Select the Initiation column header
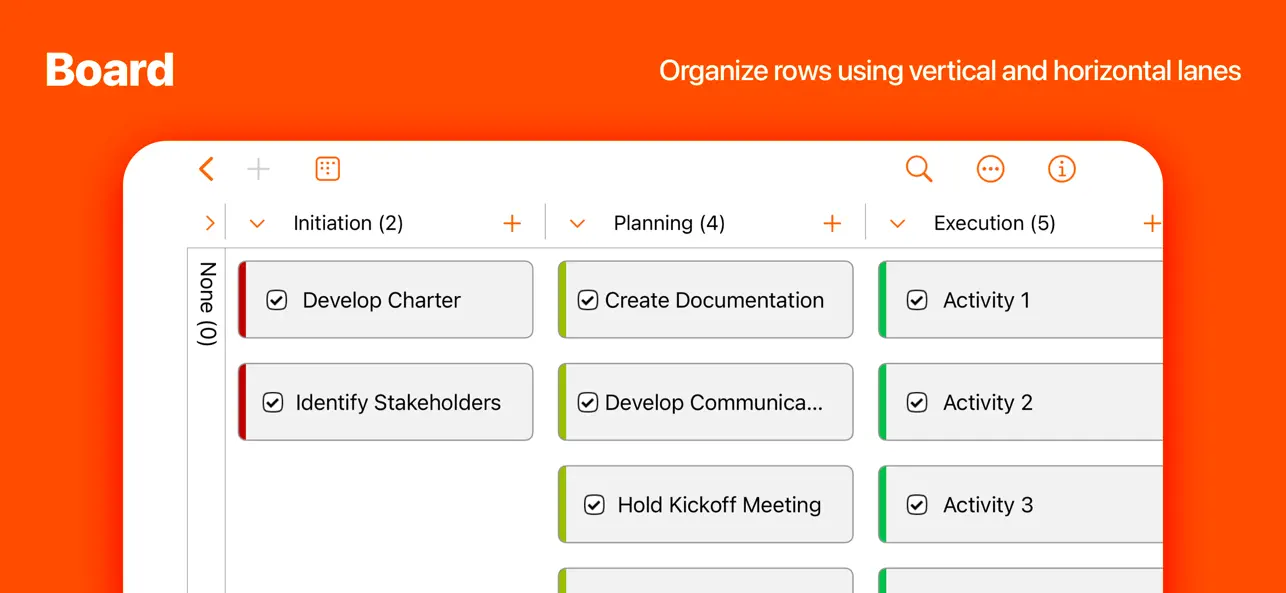The image size is (1286, 593). point(348,223)
